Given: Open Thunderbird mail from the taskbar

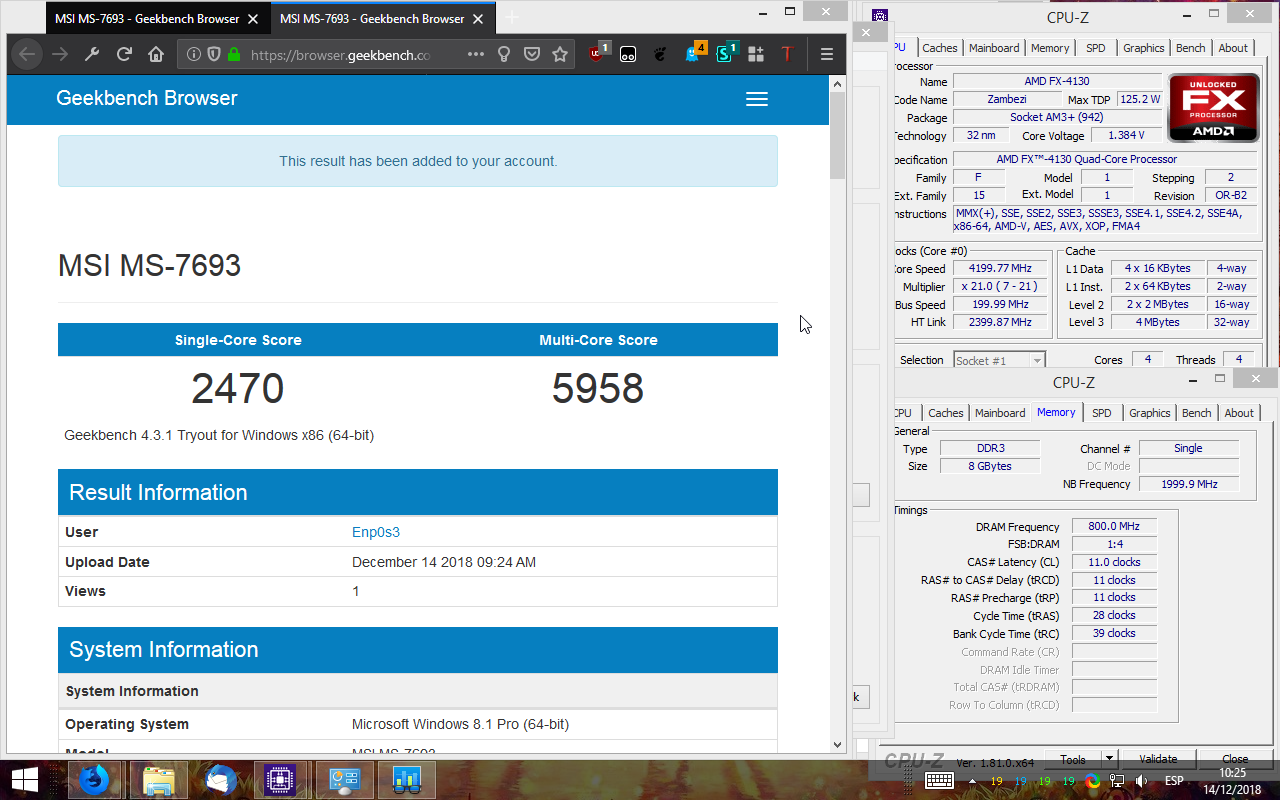Looking at the screenshot, I should click(x=220, y=779).
